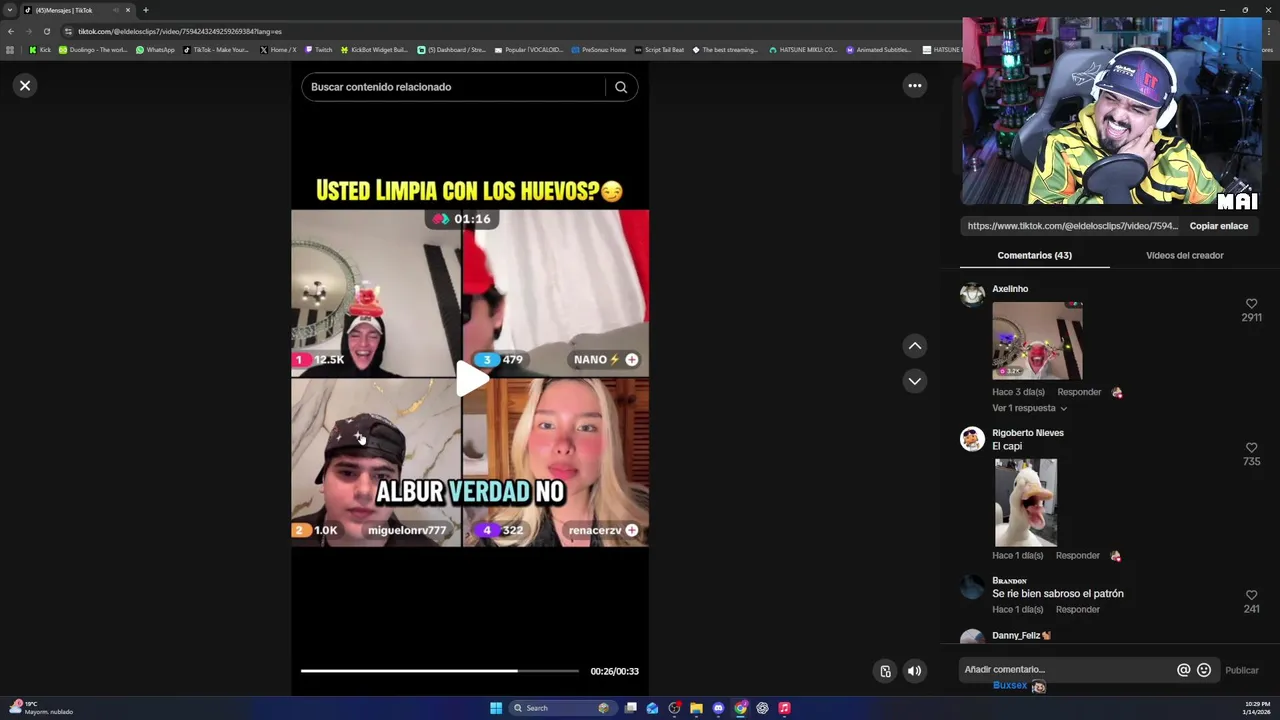Go to previous video with up arrow

[914, 346]
